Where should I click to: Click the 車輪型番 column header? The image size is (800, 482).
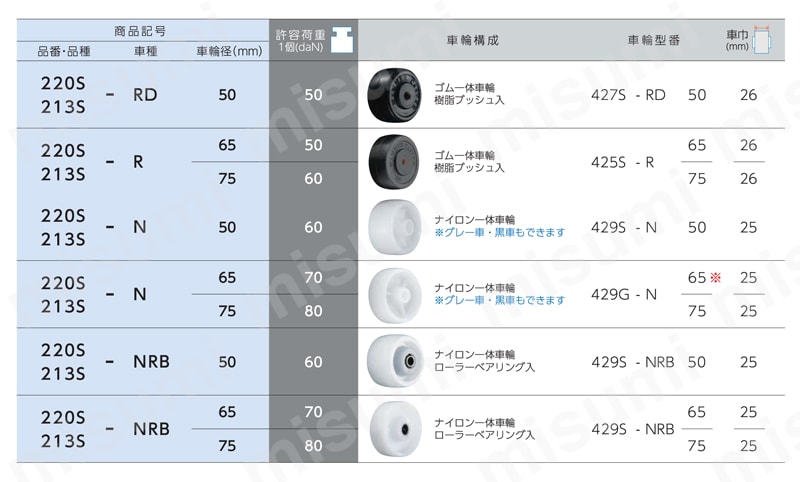(x=654, y=40)
